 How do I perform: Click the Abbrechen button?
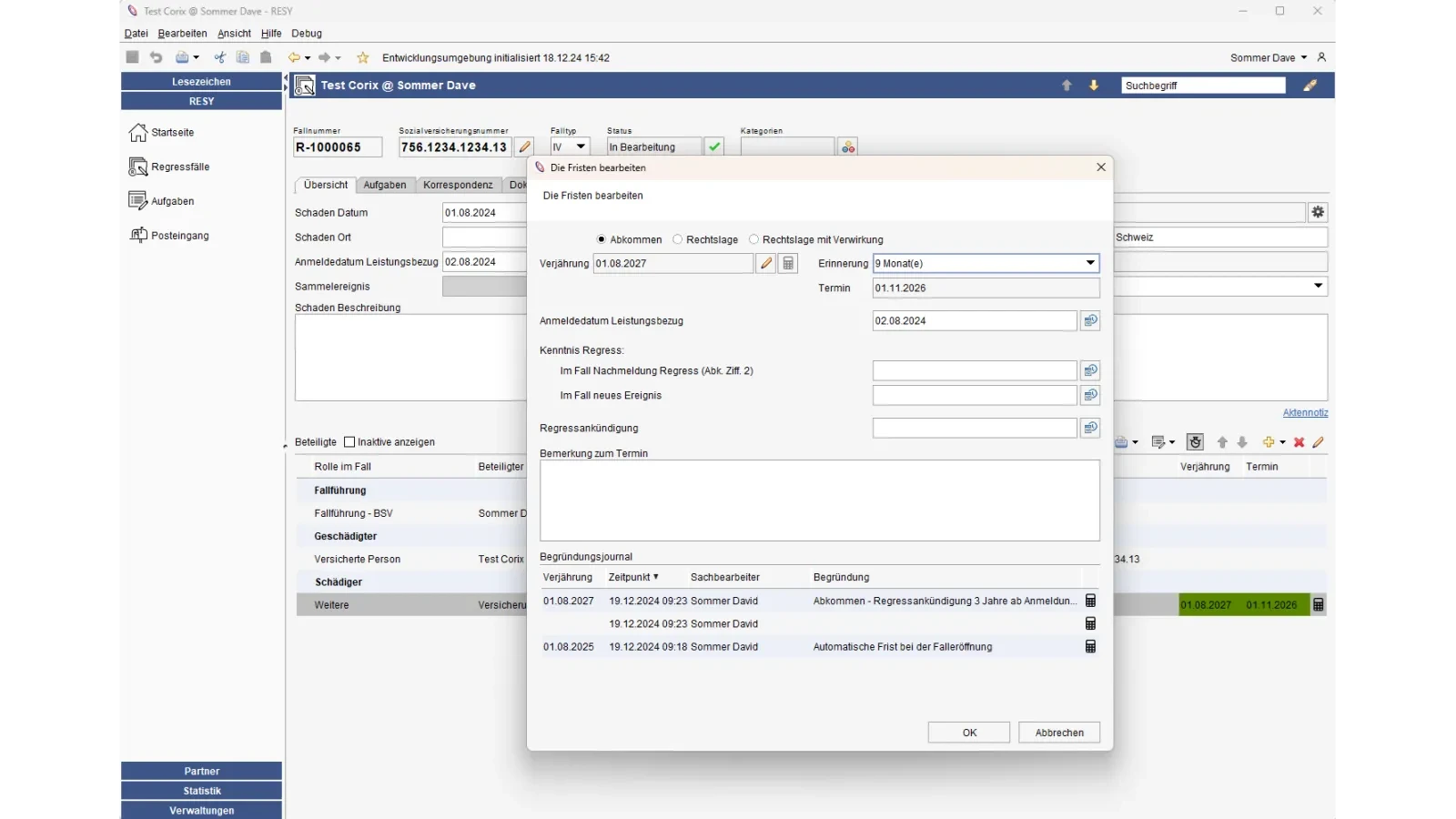pyautogui.click(x=1059, y=733)
